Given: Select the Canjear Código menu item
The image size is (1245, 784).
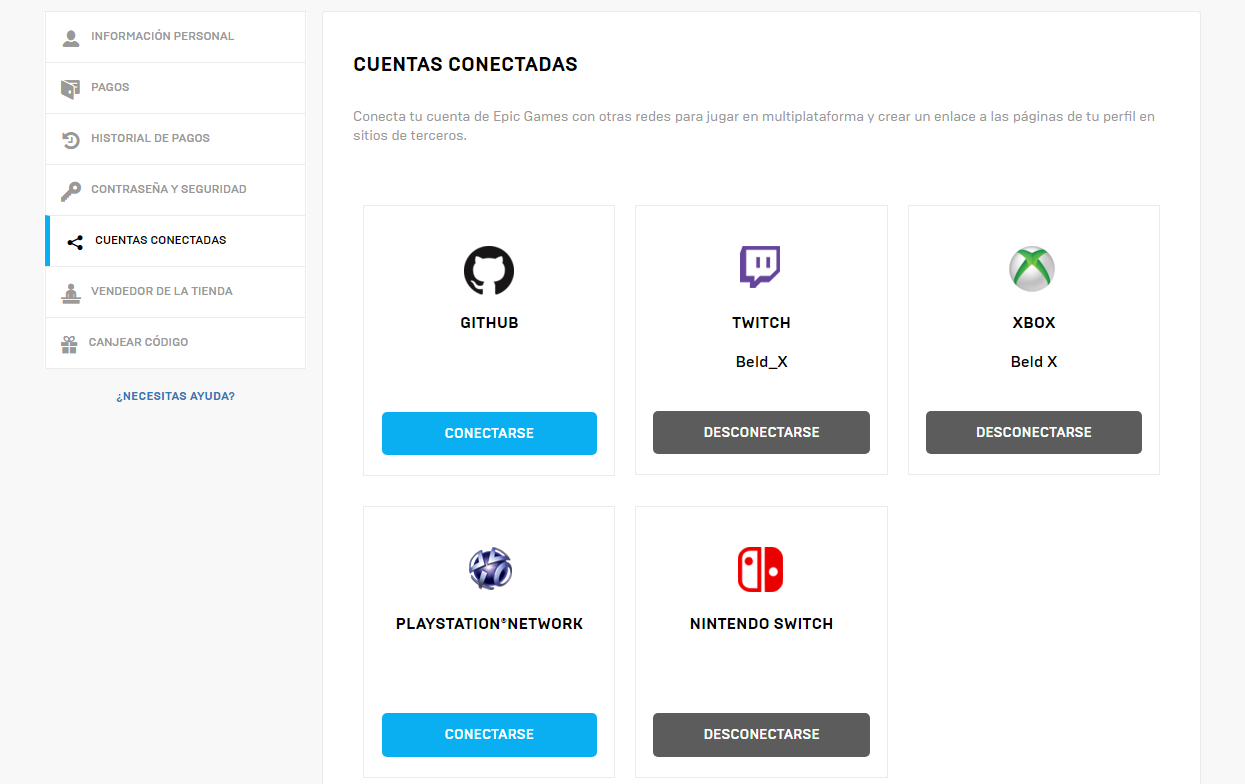Looking at the screenshot, I should point(138,343).
